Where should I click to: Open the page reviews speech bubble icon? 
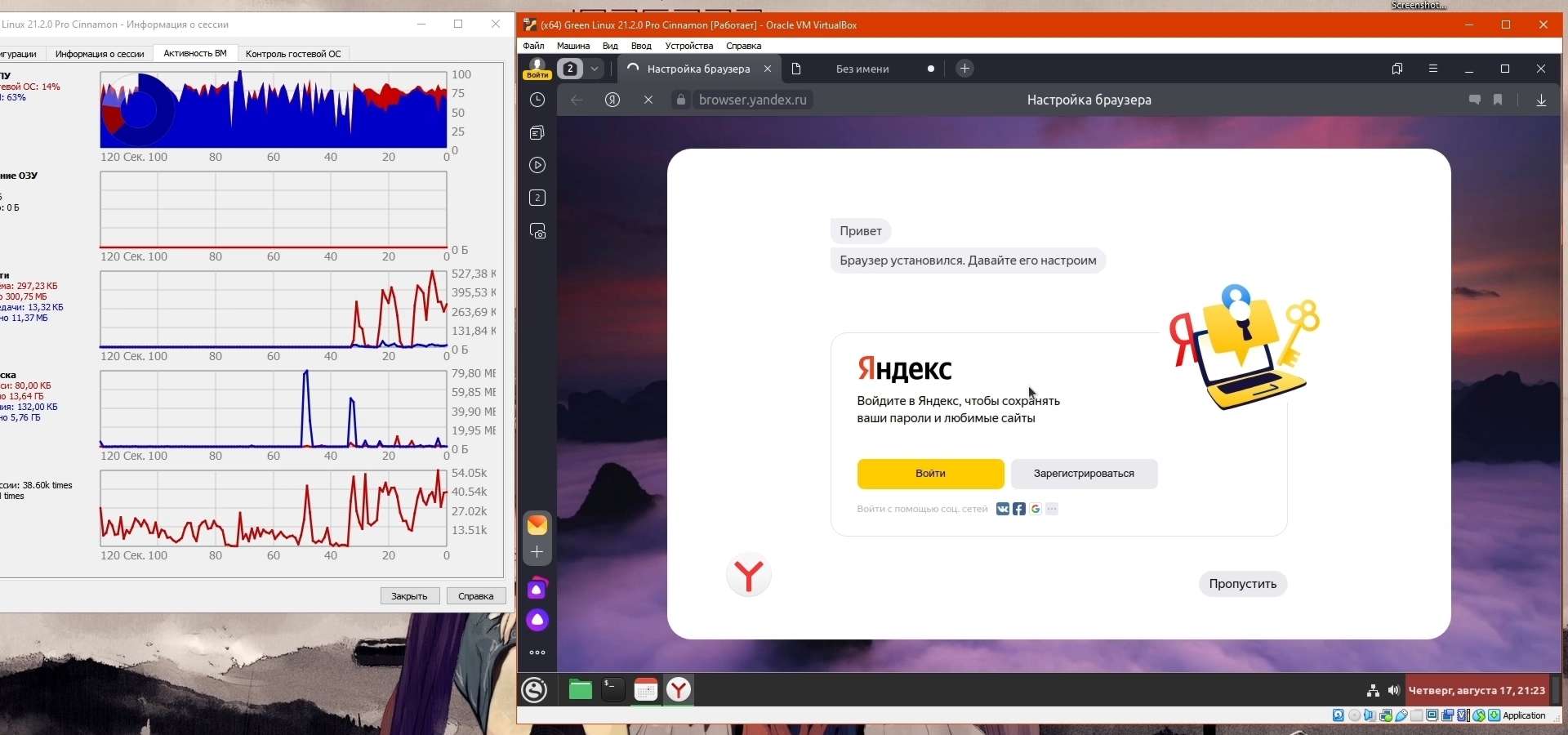(x=1475, y=100)
